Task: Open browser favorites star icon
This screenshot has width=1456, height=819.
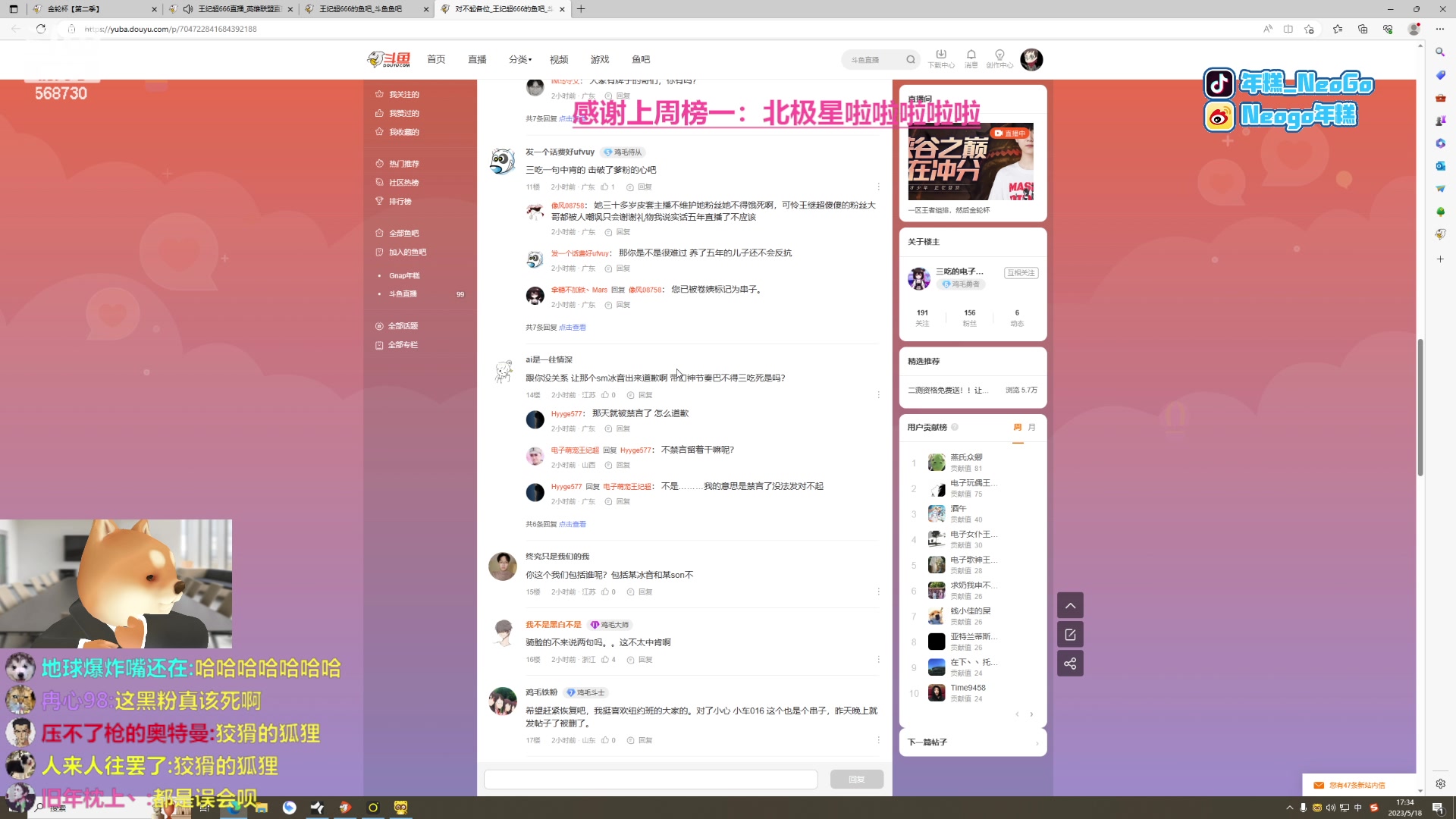Action: [x=1337, y=29]
